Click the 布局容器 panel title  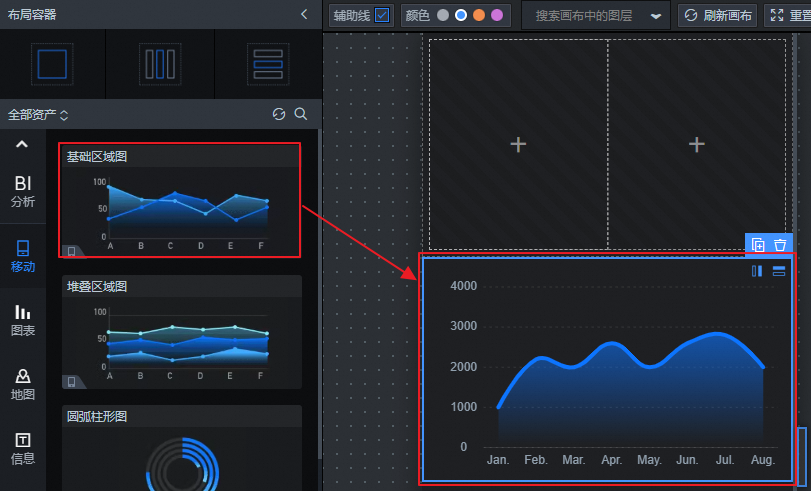tap(32, 14)
